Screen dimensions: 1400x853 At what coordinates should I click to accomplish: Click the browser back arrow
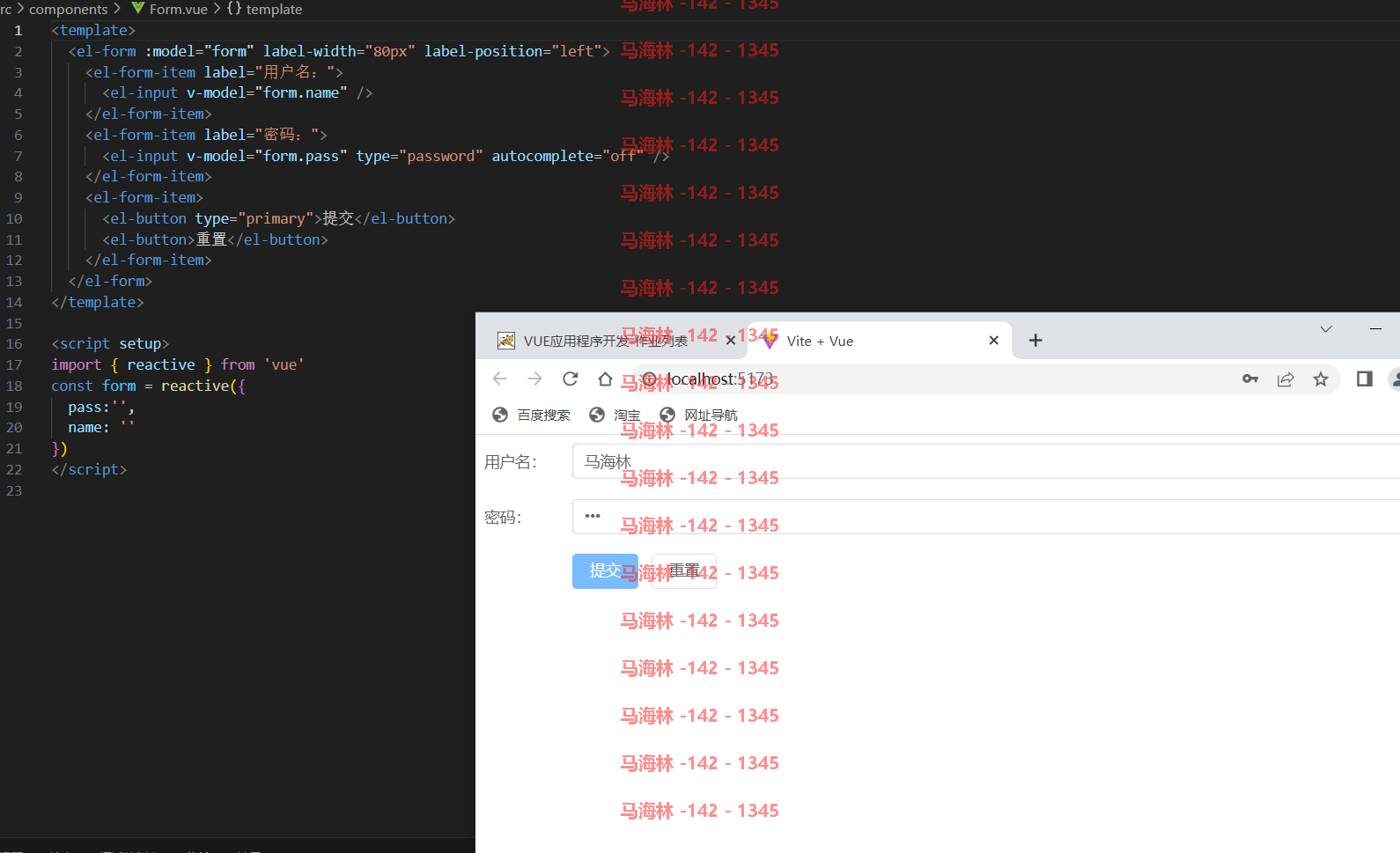[x=500, y=379]
